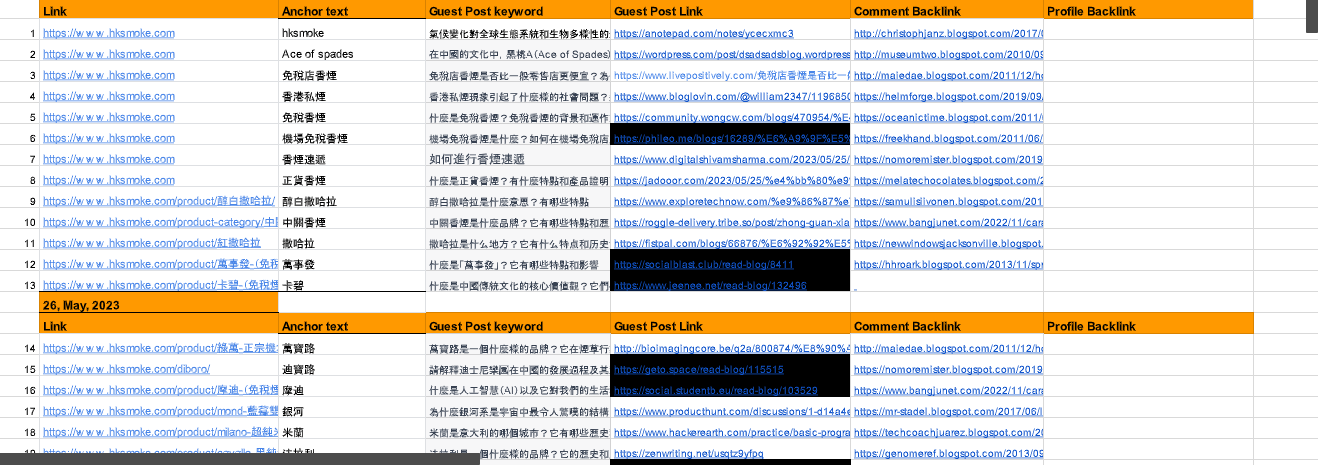Viewport: 1318px width, 465px height.
Task: Open the producthunt.com discussions link
Action: tap(731, 411)
